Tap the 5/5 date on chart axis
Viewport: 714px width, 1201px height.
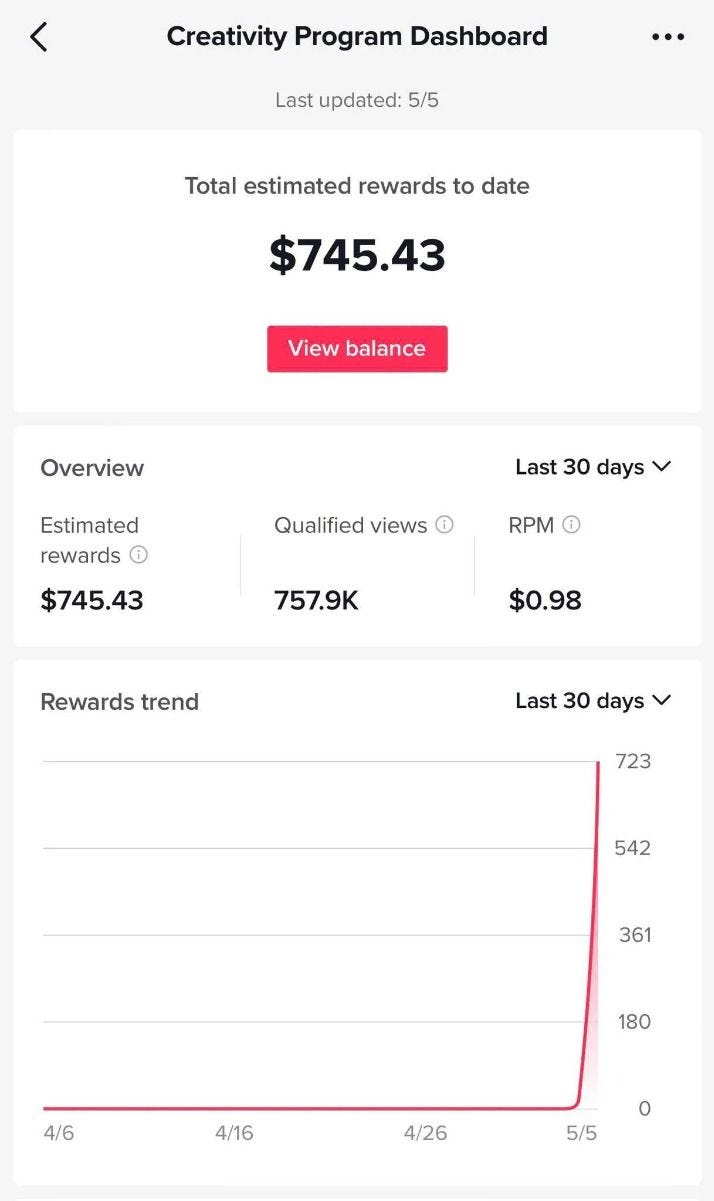click(582, 1133)
